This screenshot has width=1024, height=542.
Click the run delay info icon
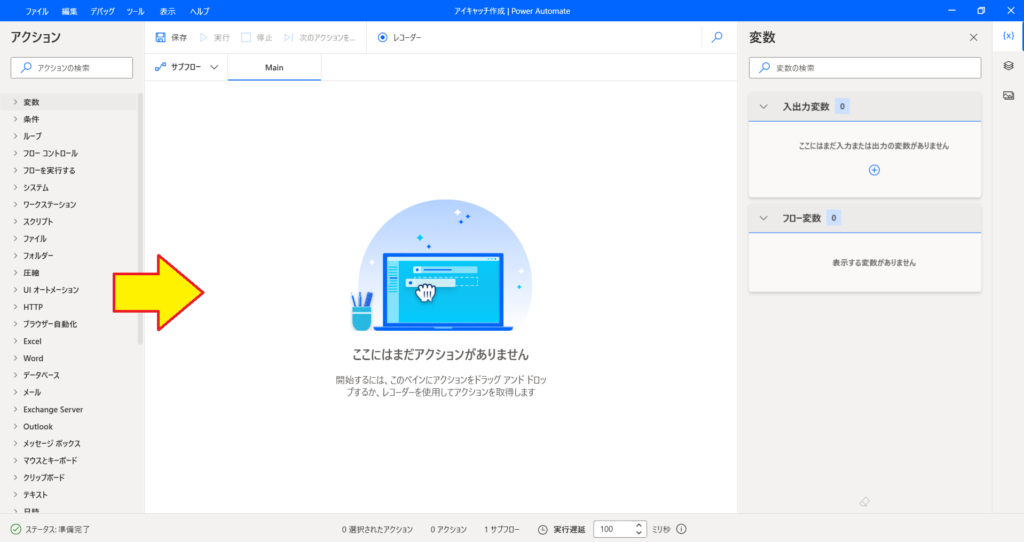click(x=682, y=529)
